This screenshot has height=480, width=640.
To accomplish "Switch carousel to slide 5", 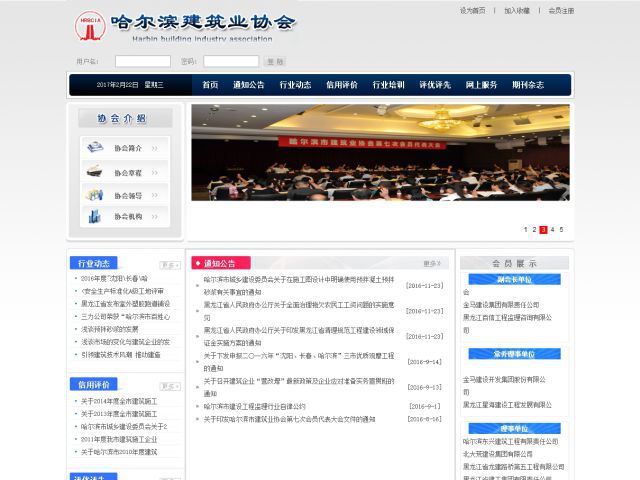I will [561, 230].
